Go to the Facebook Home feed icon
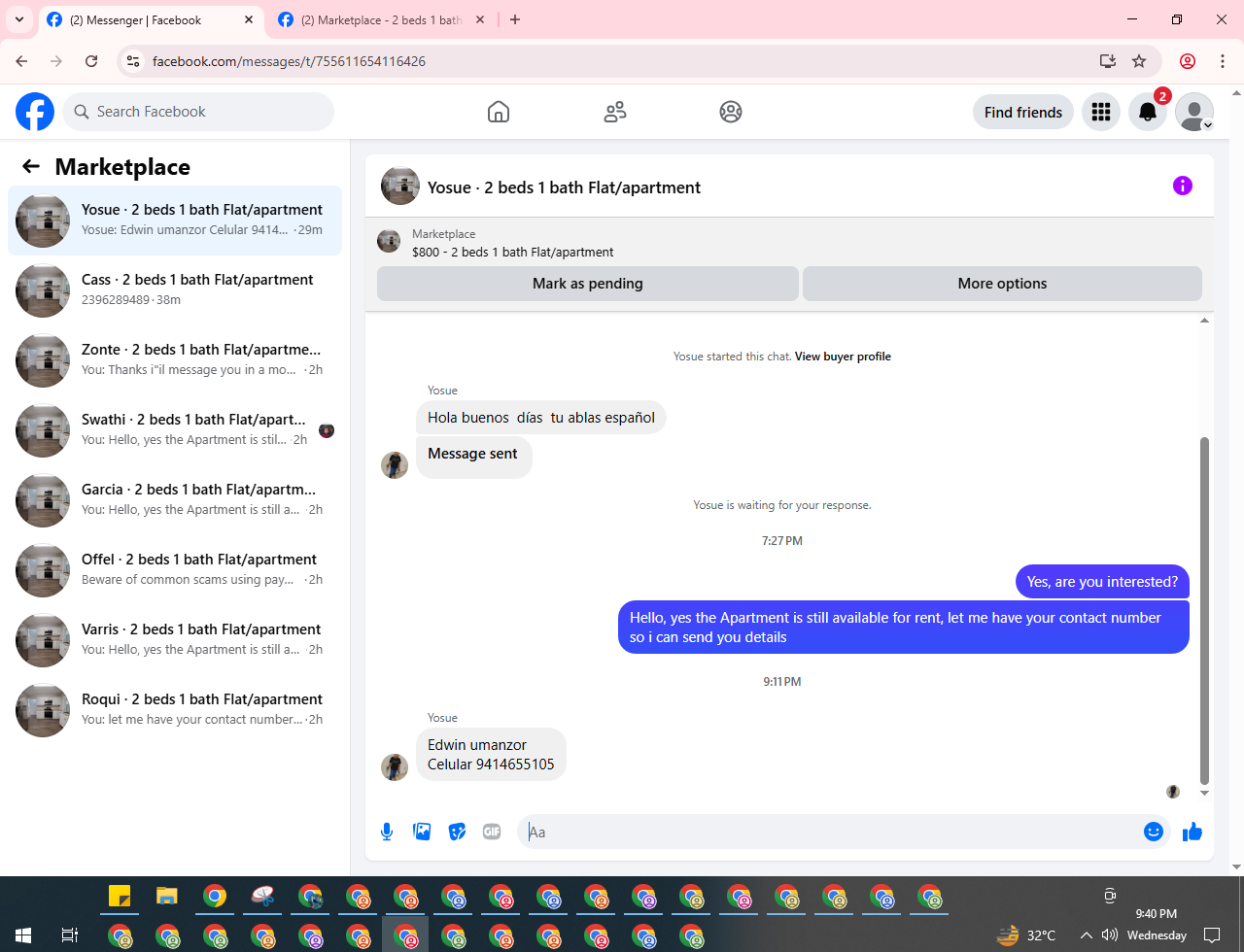 (499, 112)
